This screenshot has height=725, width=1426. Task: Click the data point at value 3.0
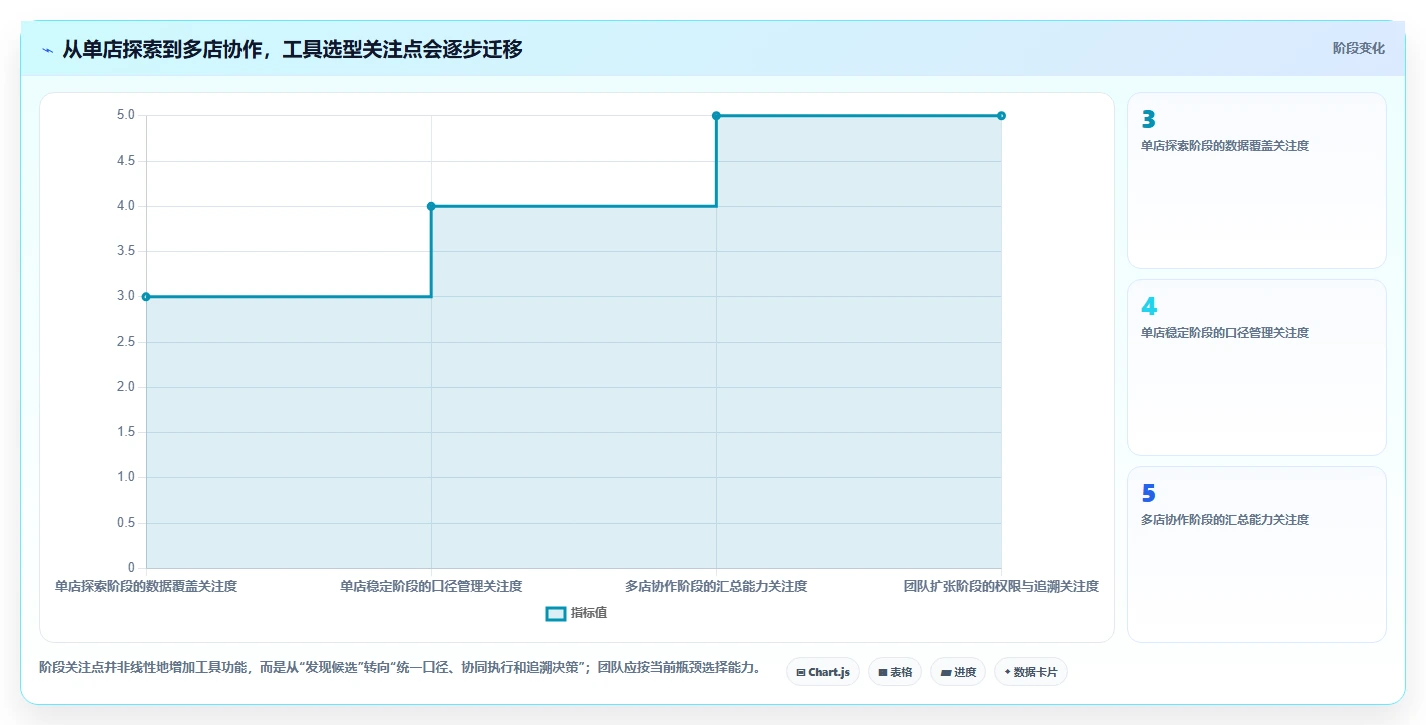click(x=146, y=297)
